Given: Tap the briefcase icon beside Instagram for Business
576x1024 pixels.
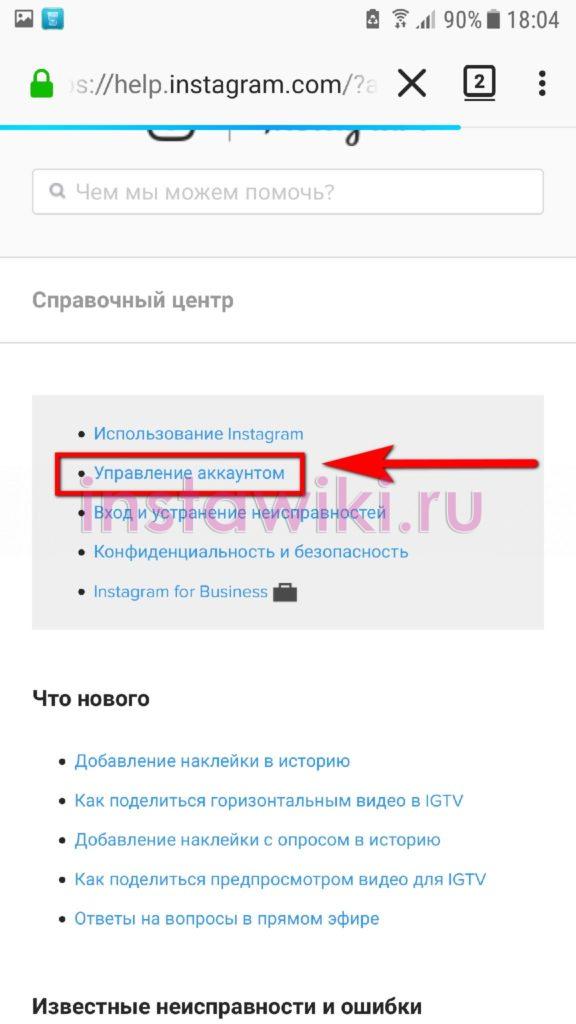Looking at the screenshot, I should (x=285, y=593).
